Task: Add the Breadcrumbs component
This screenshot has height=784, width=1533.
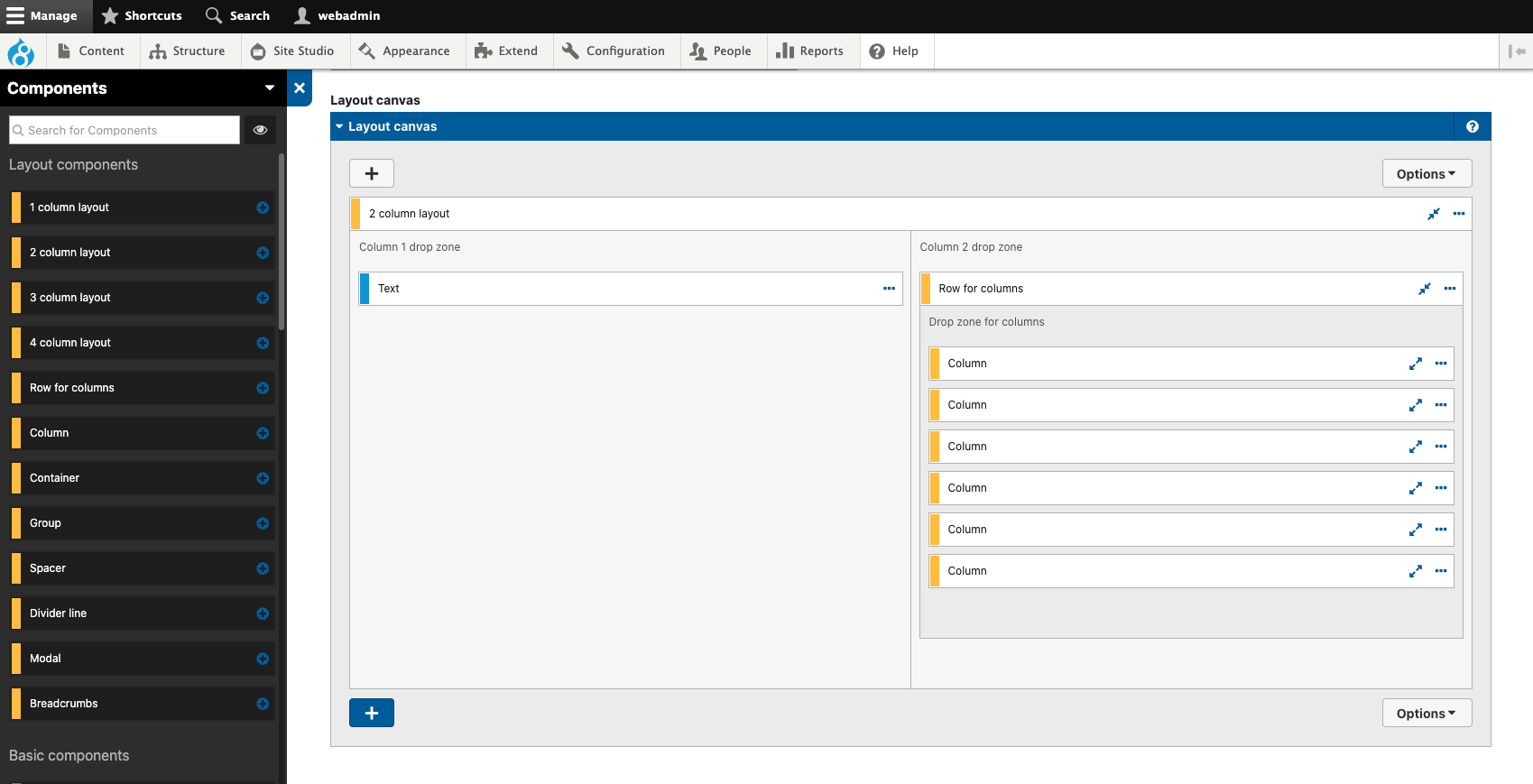Action: (x=263, y=704)
